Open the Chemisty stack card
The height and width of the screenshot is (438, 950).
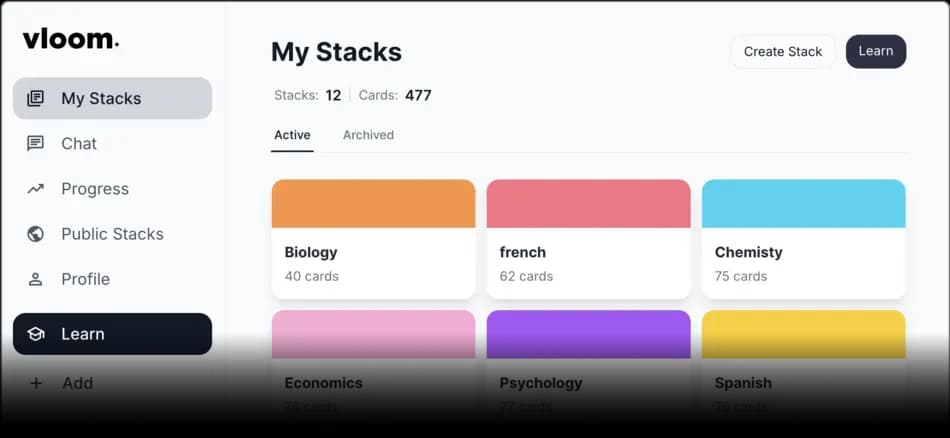pos(803,262)
